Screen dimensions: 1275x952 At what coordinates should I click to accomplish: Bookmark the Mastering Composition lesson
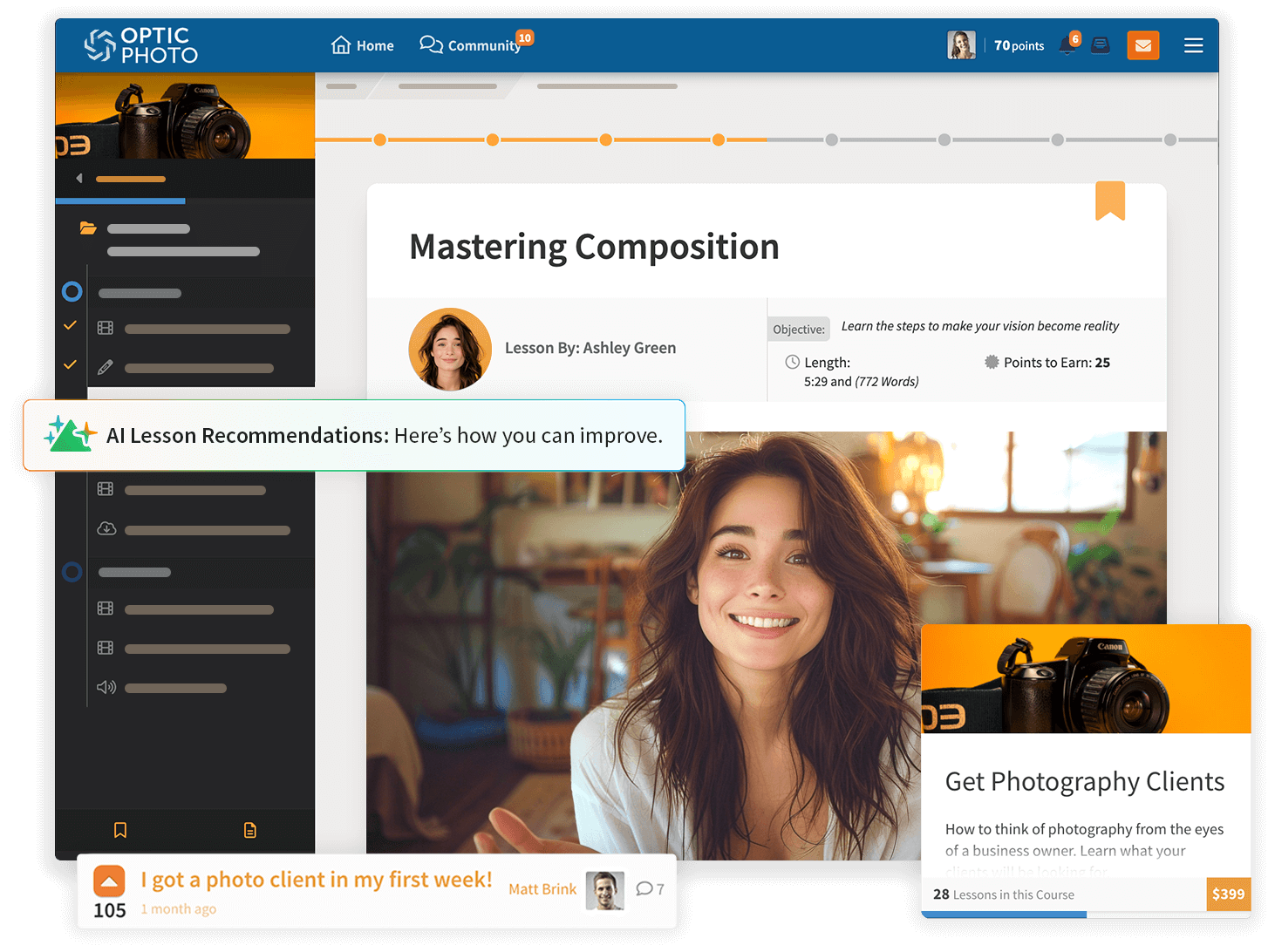tap(1110, 201)
